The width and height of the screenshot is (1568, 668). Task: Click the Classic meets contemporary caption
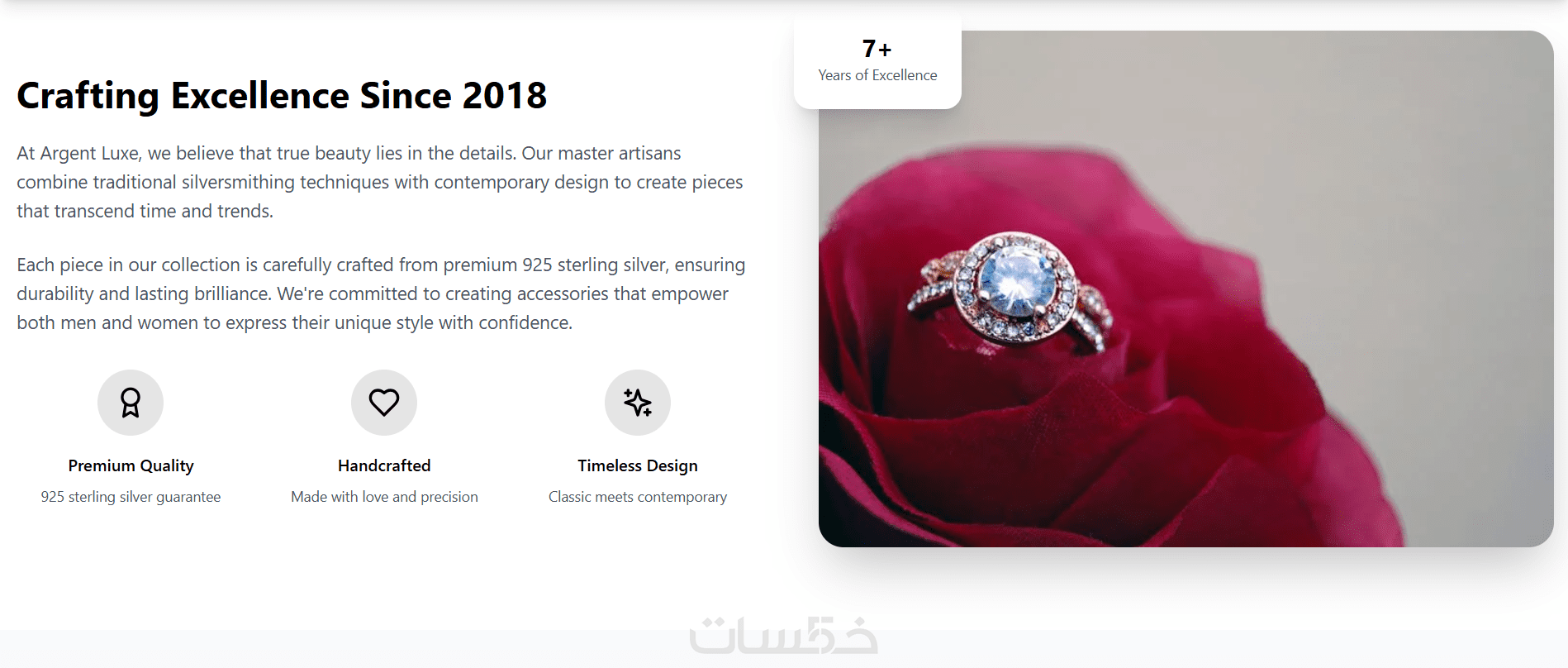pyautogui.click(x=638, y=497)
